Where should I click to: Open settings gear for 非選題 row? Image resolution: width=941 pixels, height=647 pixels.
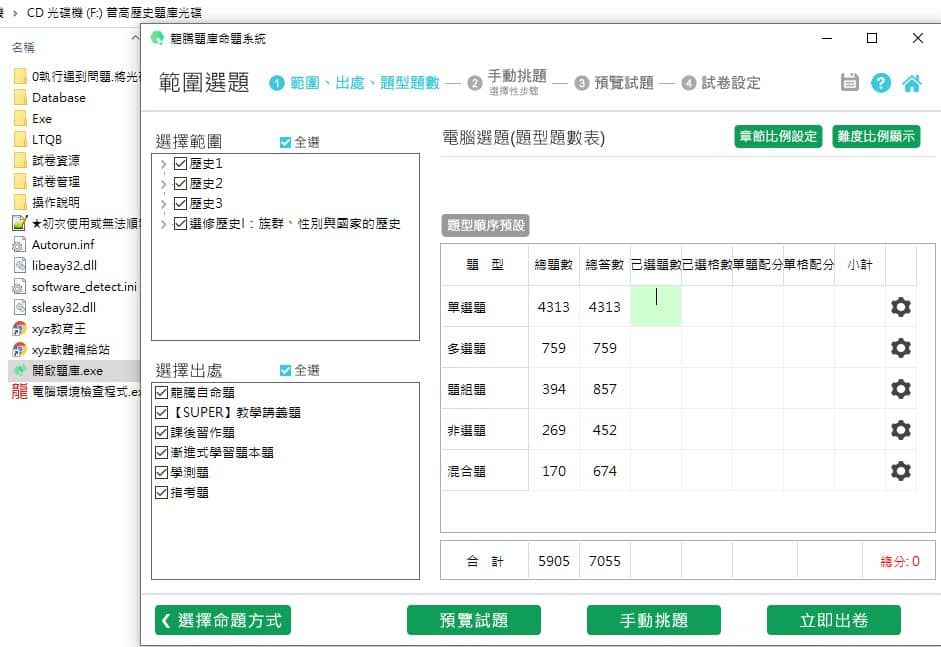click(x=900, y=430)
